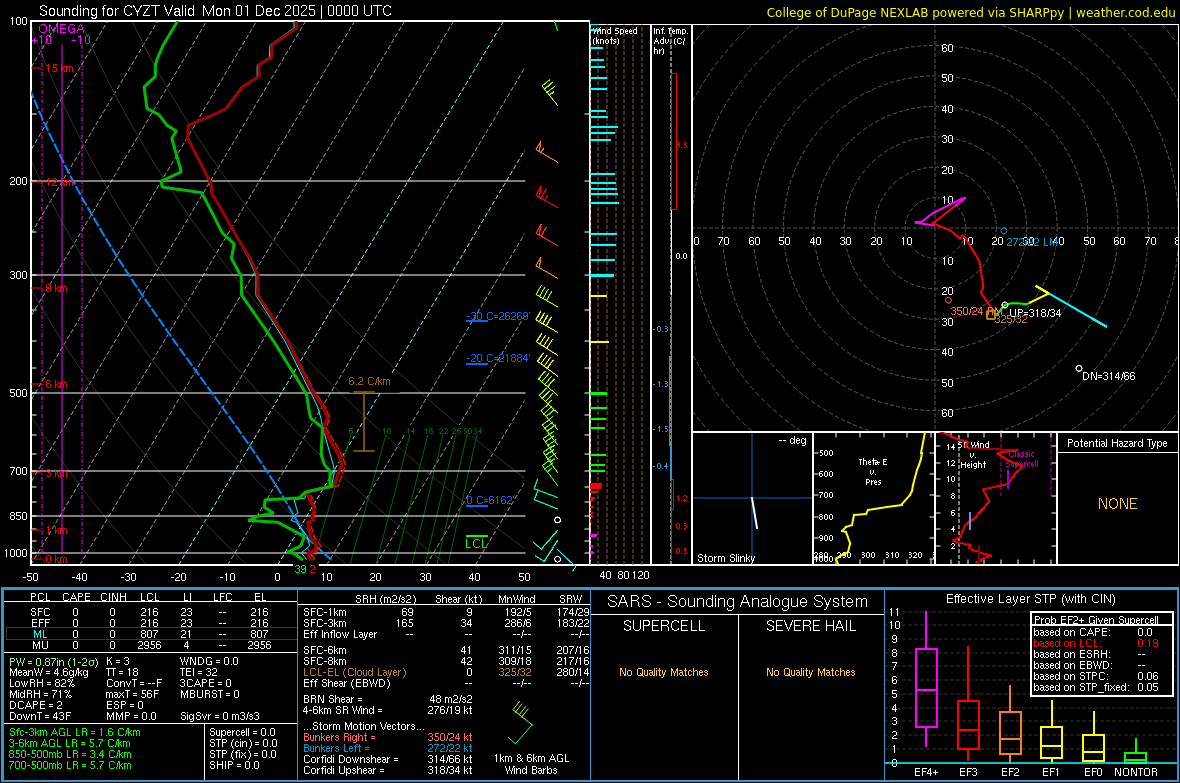Viewport: 1180px width, 783px height.
Task: Click the 350/24 RM Bunkers right marker
Action: point(975,311)
